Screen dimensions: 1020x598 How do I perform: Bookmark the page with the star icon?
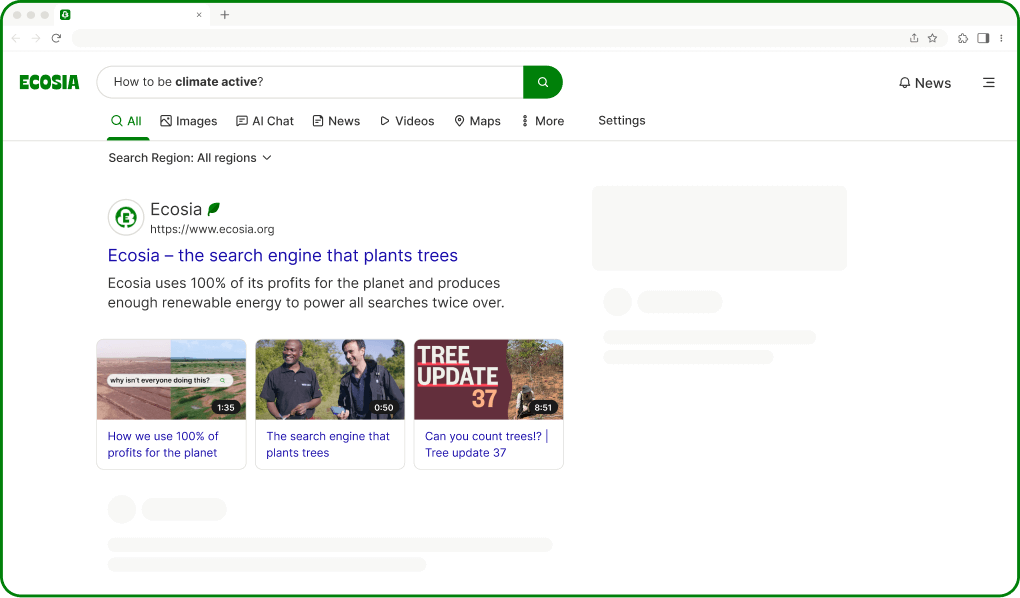click(x=932, y=37)
